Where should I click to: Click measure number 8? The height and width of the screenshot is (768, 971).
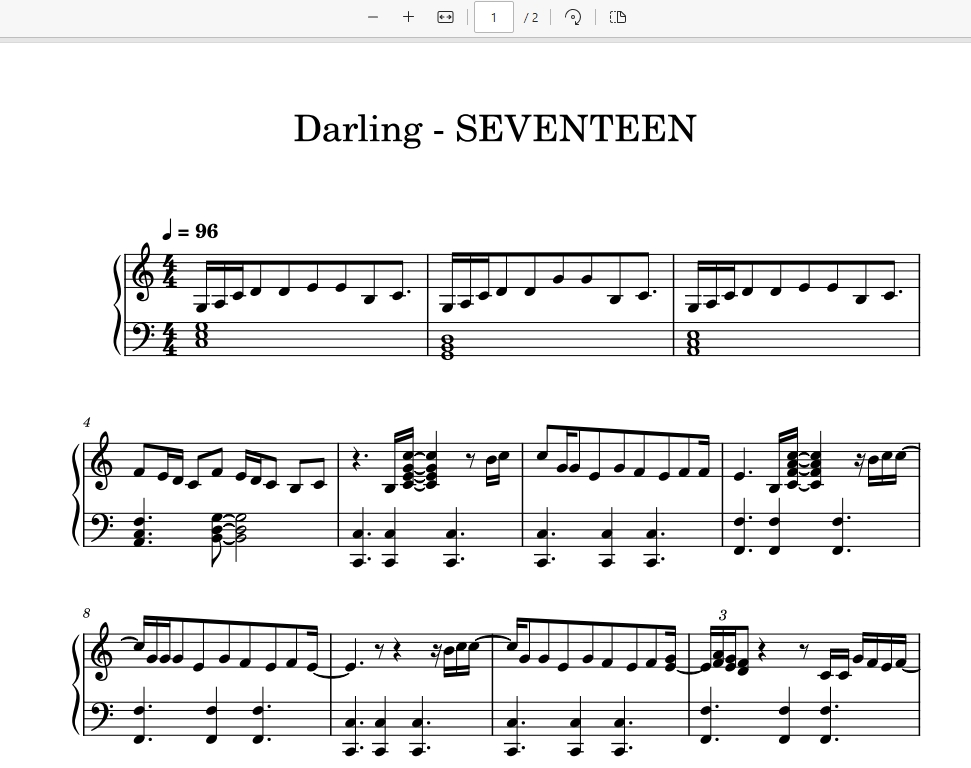[87, 613]
